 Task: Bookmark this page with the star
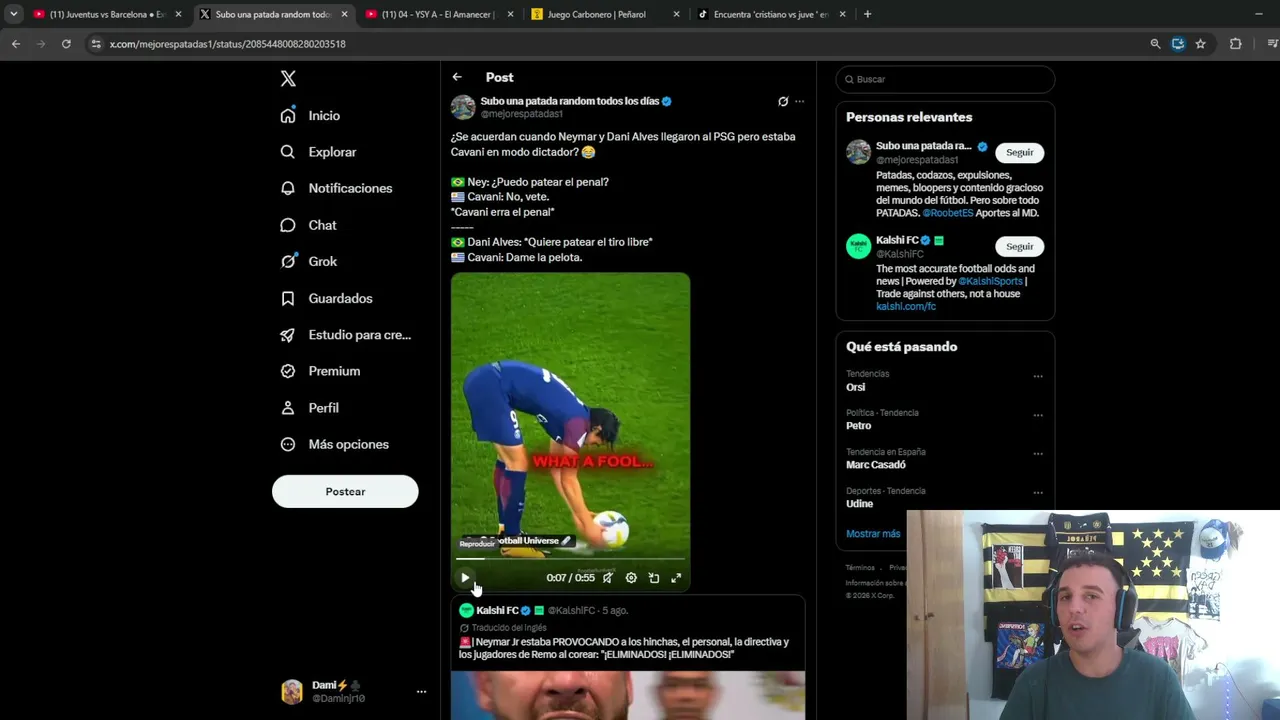pos(1200,44)
